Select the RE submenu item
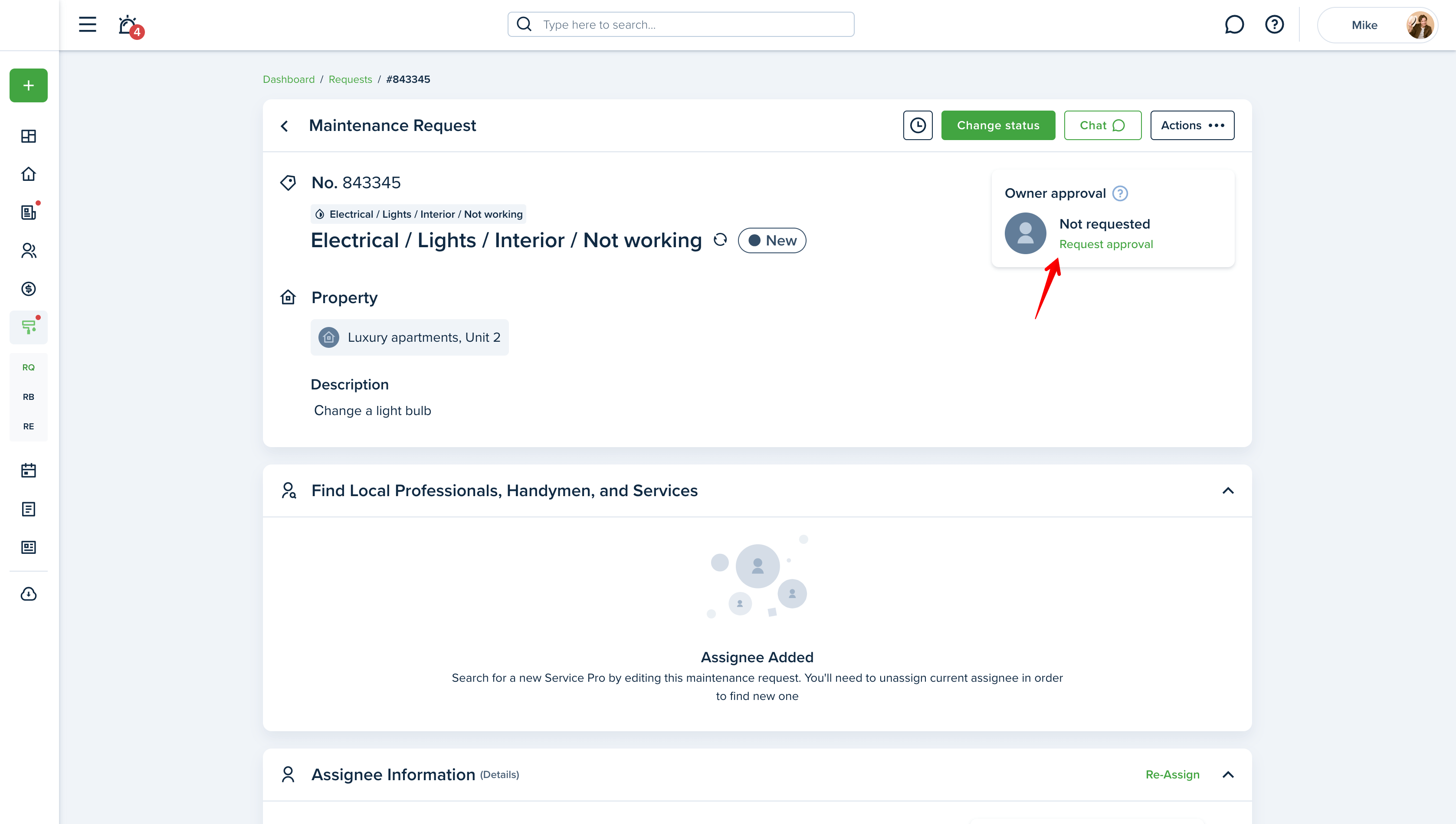The height and width of the screenshot is (824, 1456). (28, 426)
